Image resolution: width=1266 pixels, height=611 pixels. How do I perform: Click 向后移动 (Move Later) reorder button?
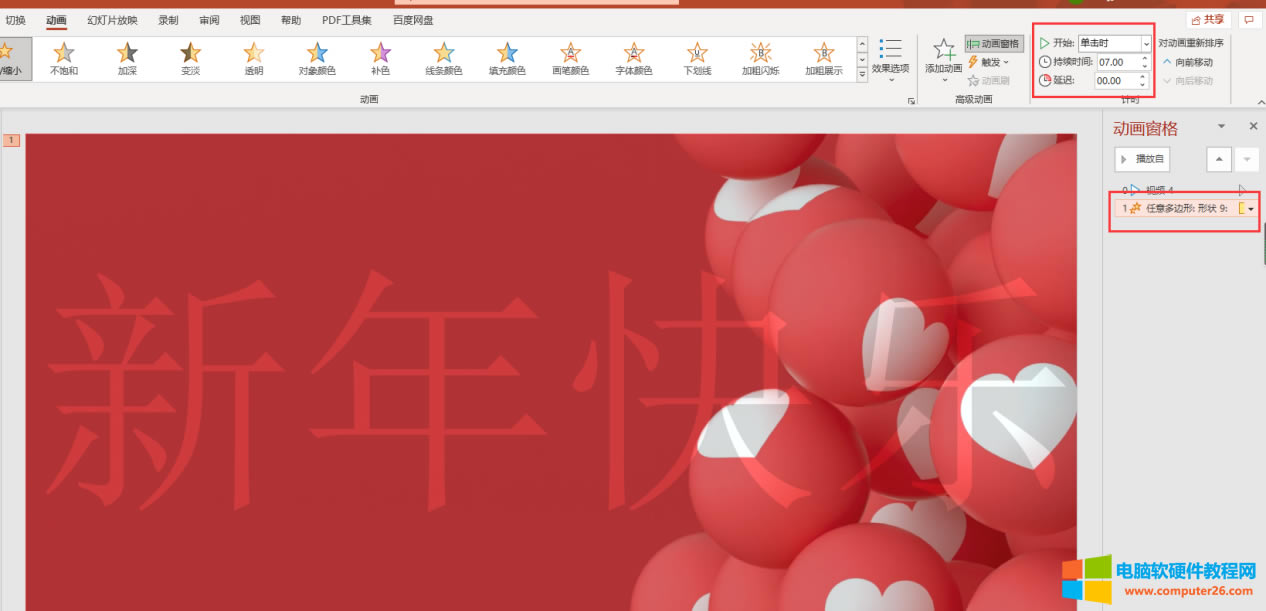1187,80
